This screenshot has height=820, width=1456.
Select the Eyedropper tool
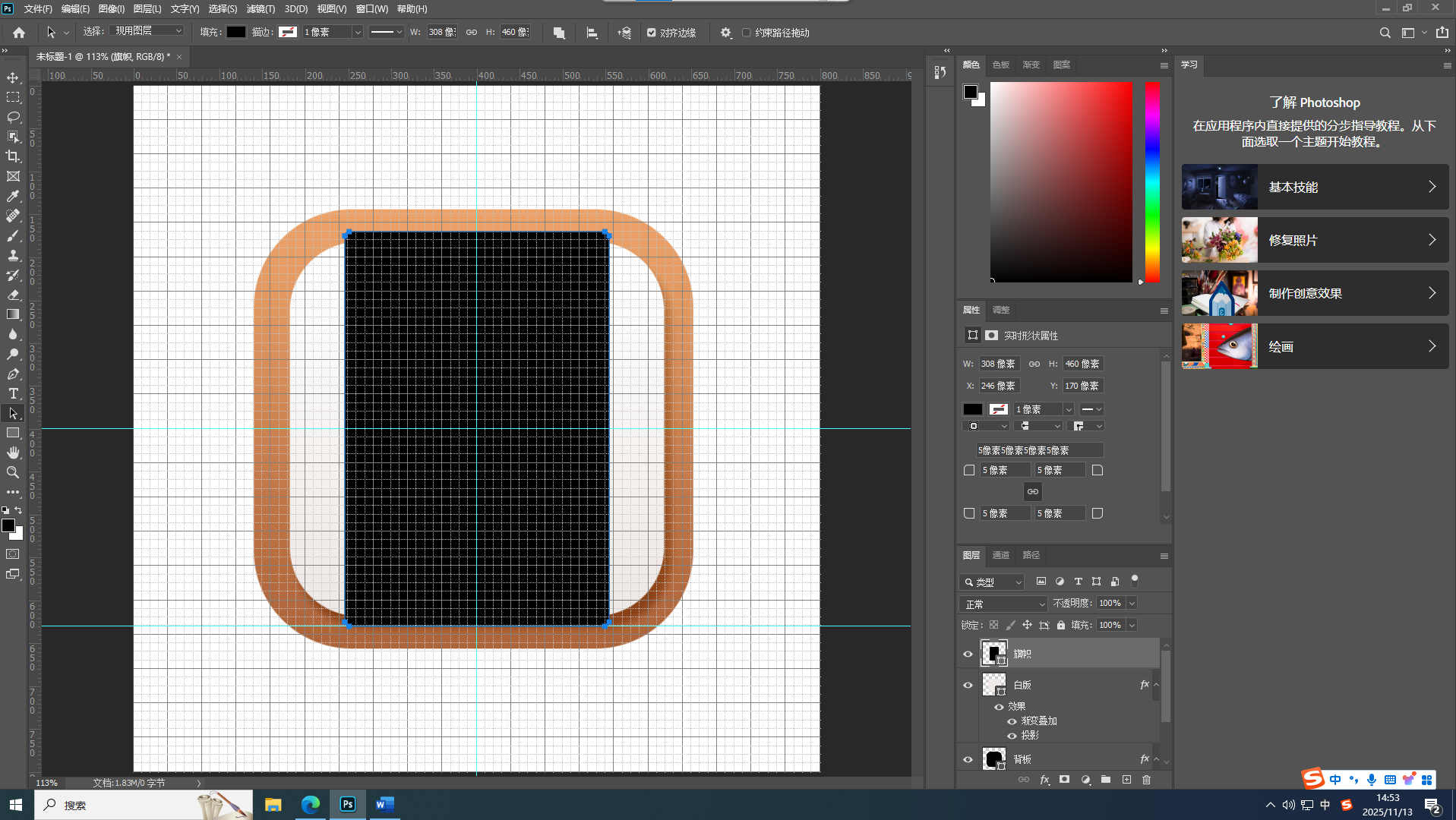point(13,196)
